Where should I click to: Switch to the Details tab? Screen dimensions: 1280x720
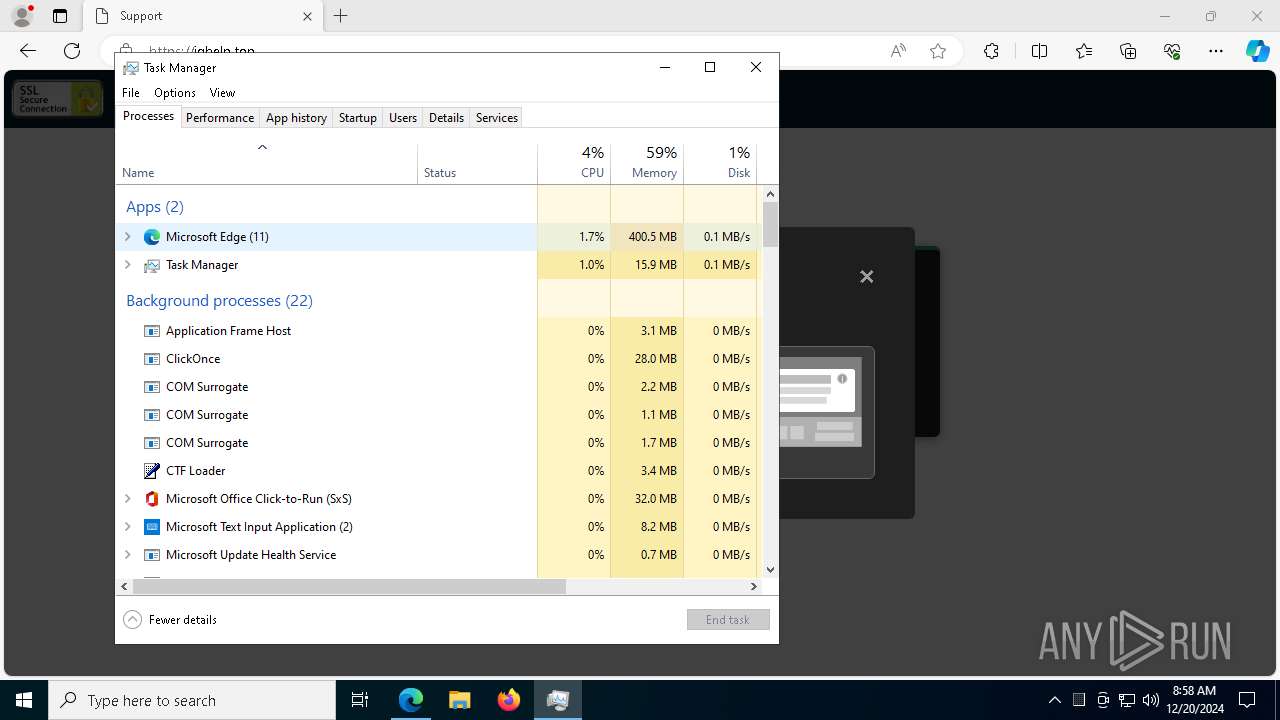click(446, 118)
